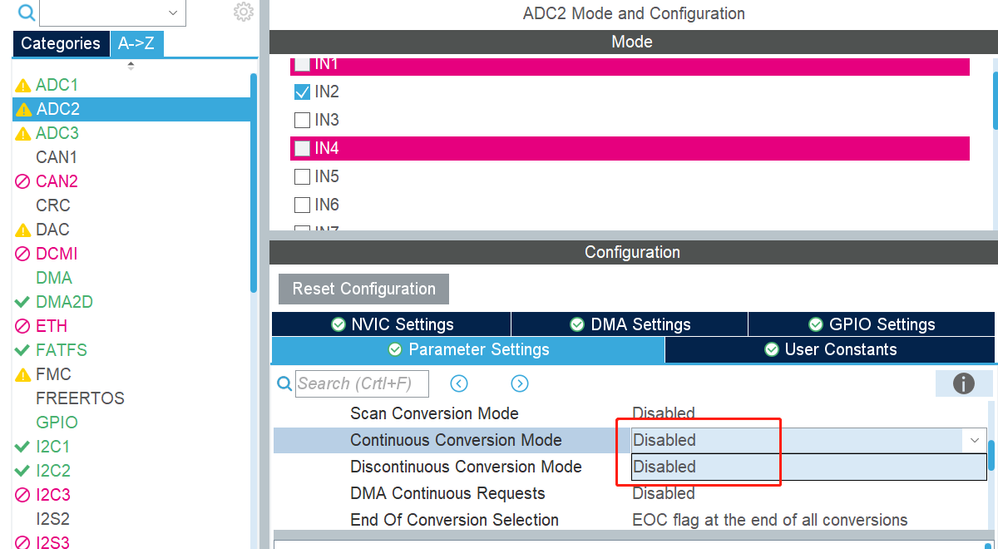Viewport: 998px width, 549px height.
Task: Enable the IN6 channel checkbox
Action: click(302, 205)
